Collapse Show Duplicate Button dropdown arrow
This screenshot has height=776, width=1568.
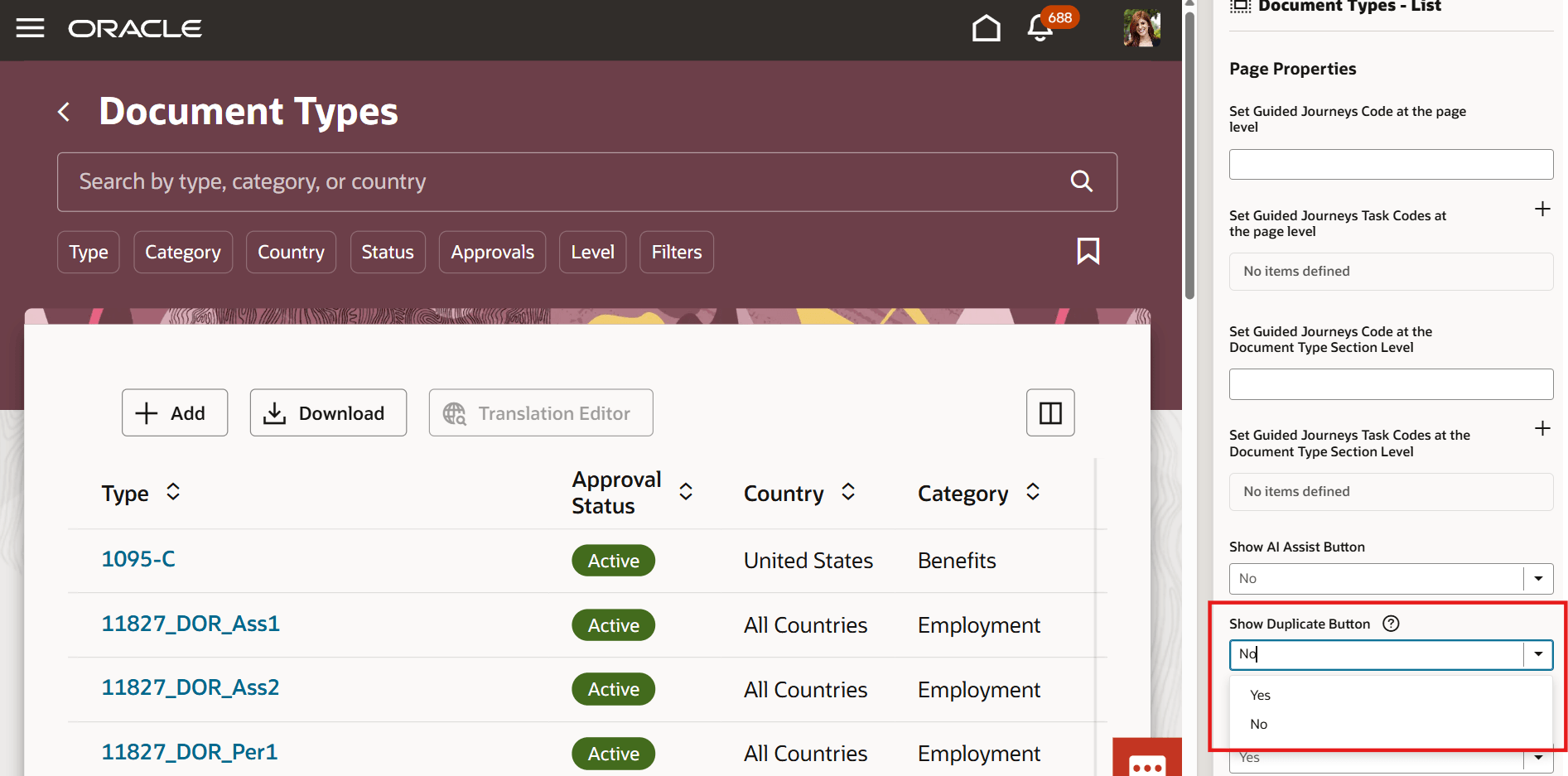coord(1538,654)
